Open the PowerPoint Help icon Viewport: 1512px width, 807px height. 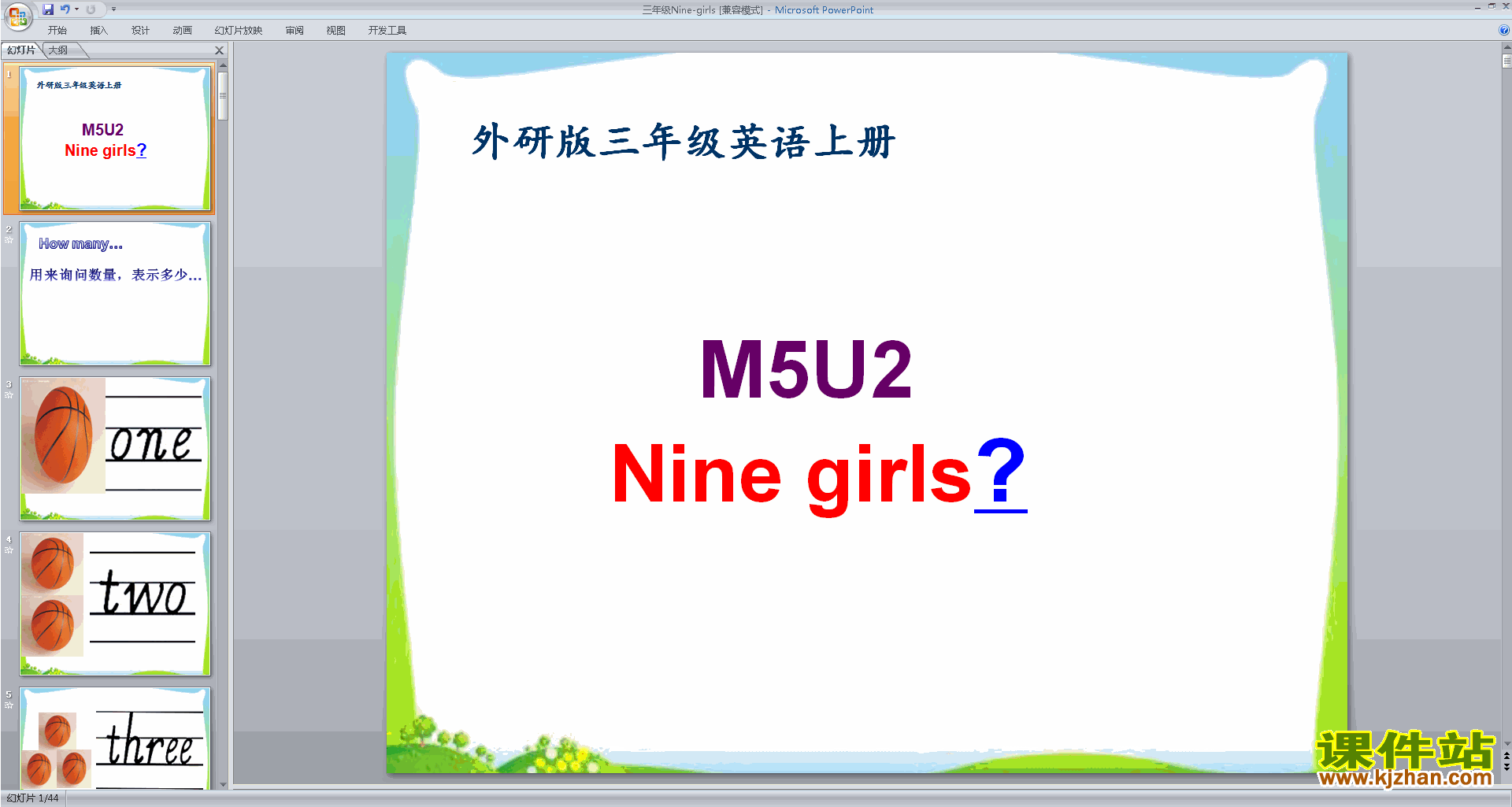pos(1503,30)
